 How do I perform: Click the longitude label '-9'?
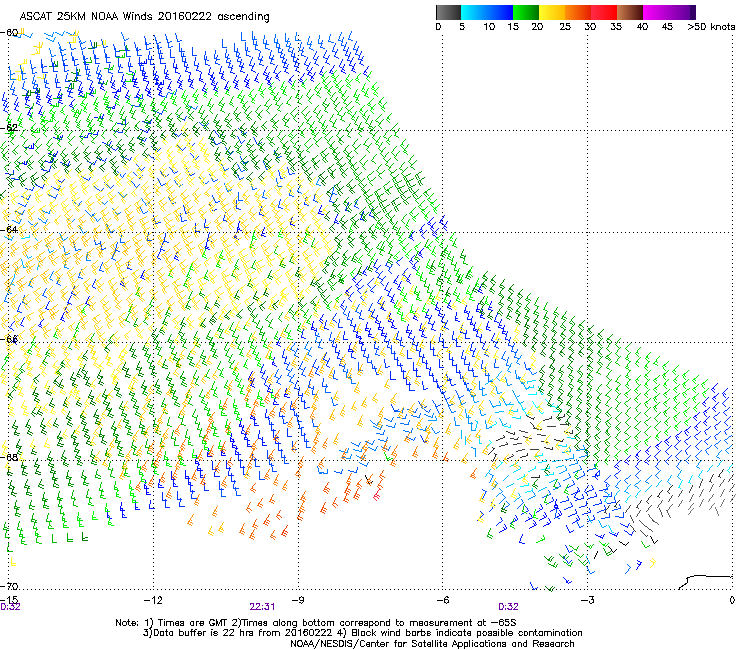(x=298, y=600)
